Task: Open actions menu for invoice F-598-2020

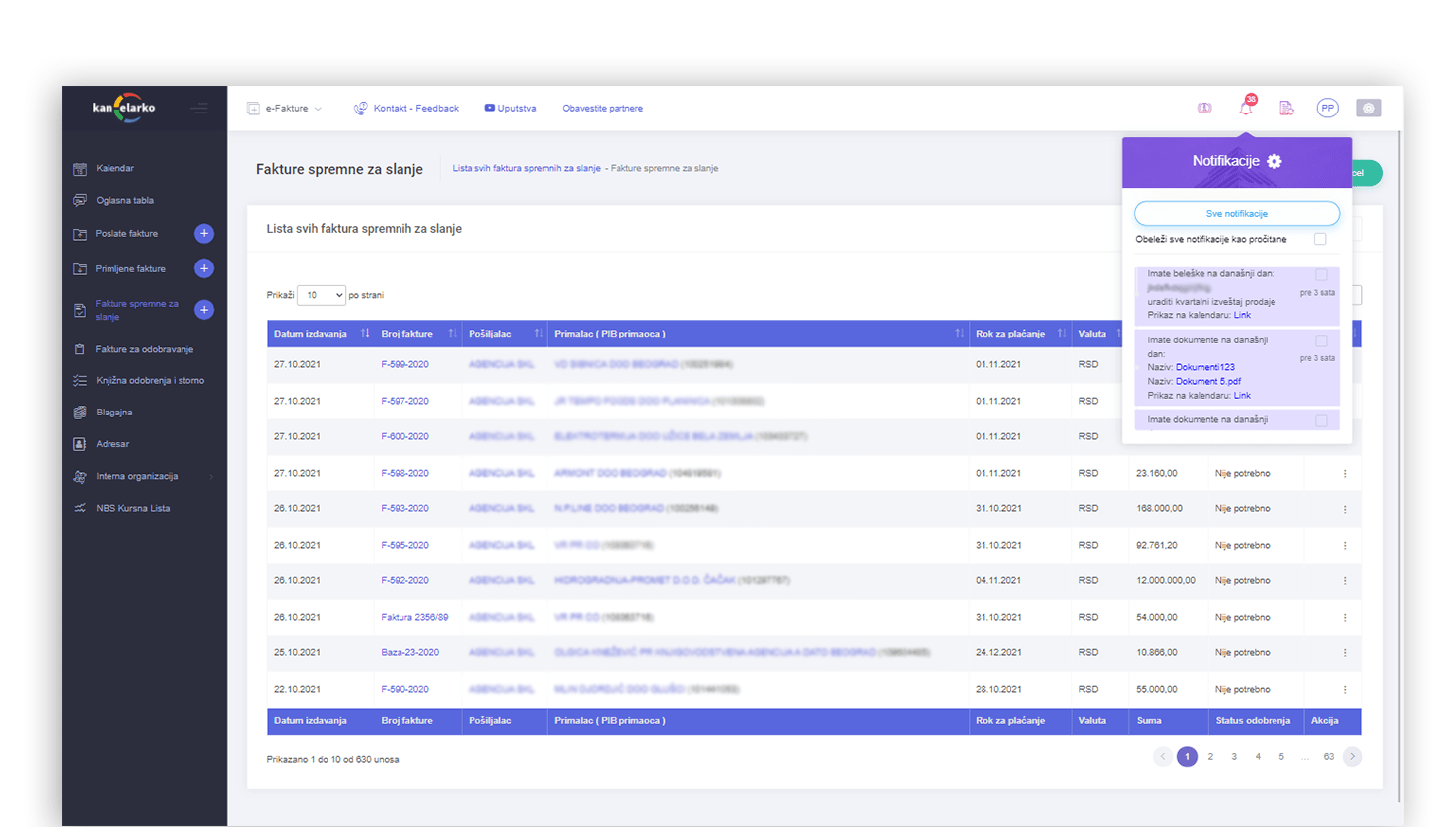Action: 1344,474
